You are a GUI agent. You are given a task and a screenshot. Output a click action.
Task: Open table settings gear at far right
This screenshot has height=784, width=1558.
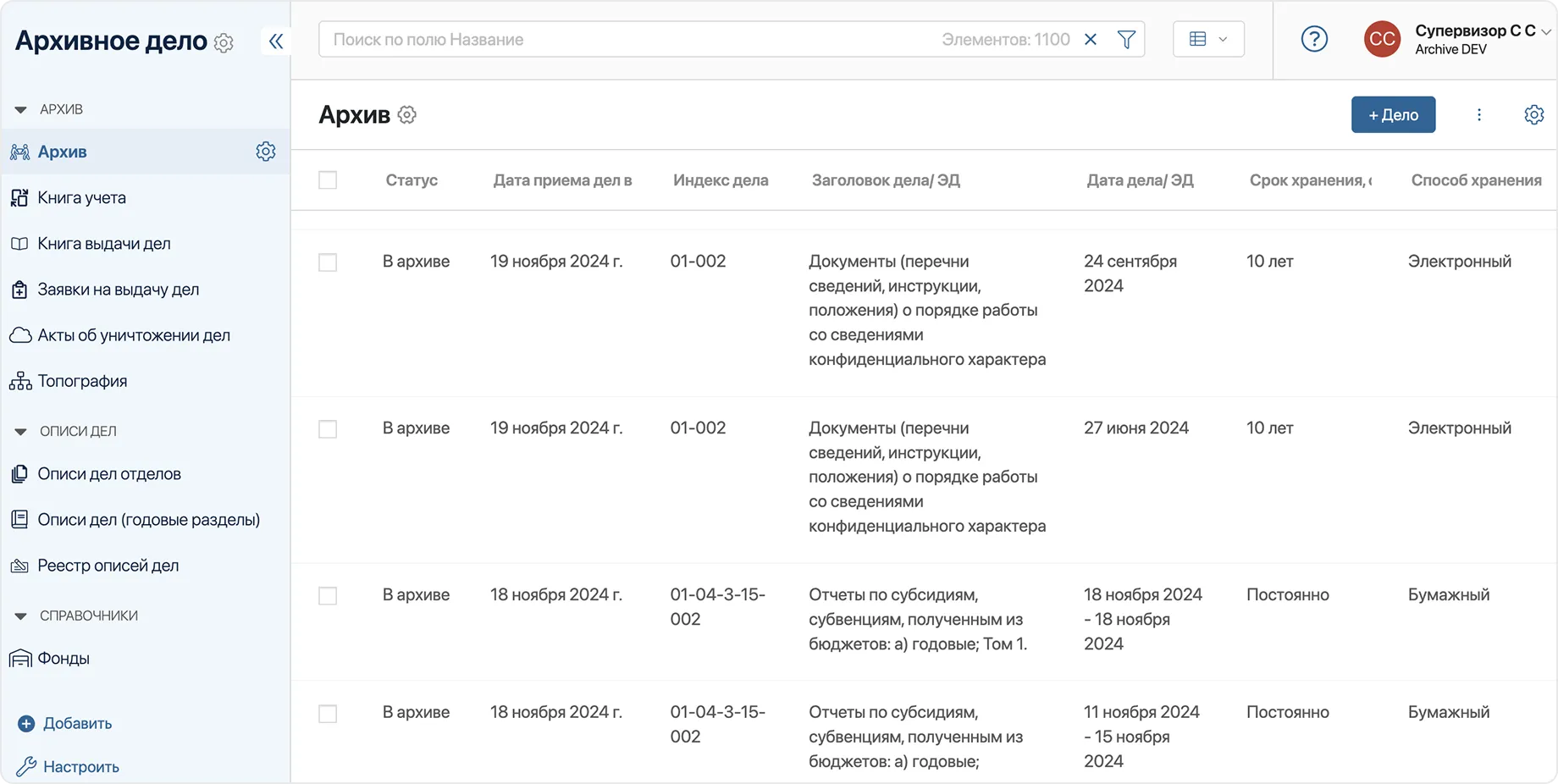1533,115
